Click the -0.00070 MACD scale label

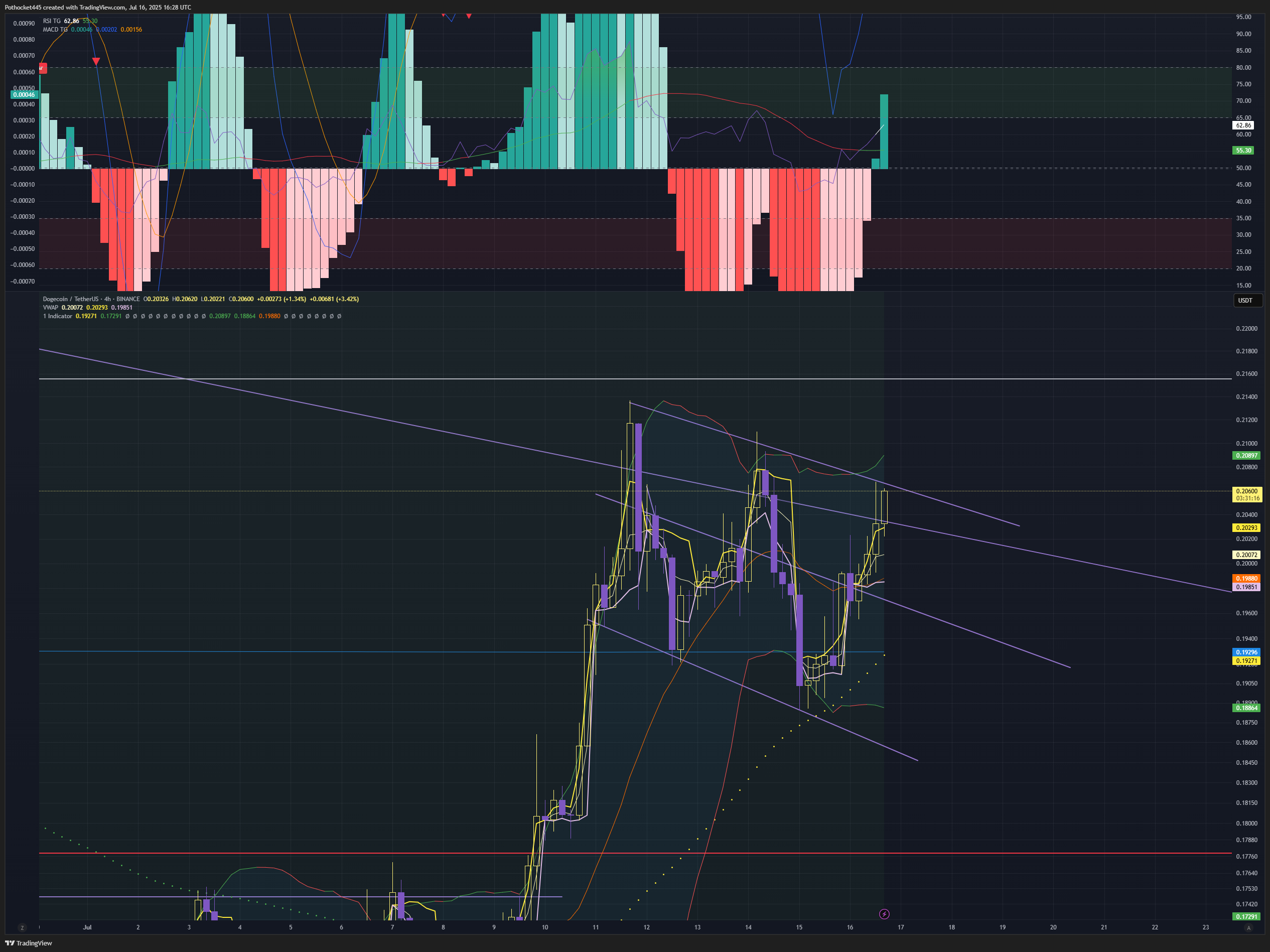(x=23, y=282)
